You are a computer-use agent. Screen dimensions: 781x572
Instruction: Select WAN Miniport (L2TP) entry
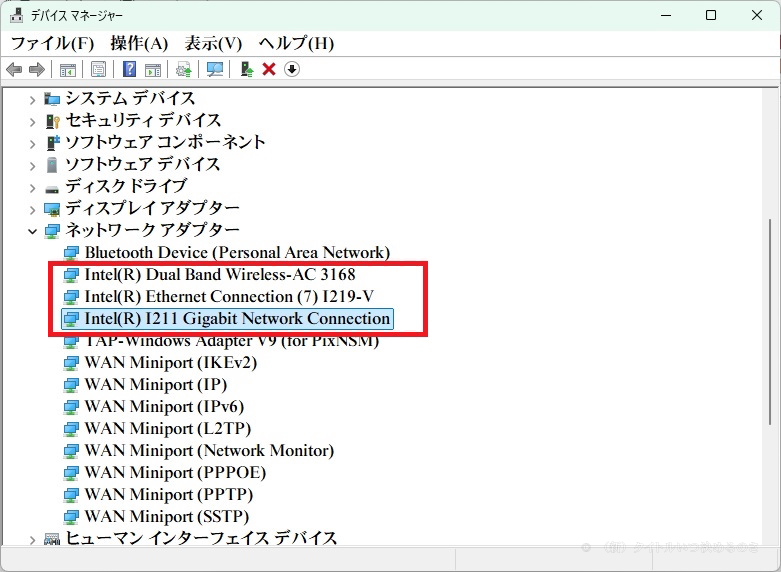[167, 429]
